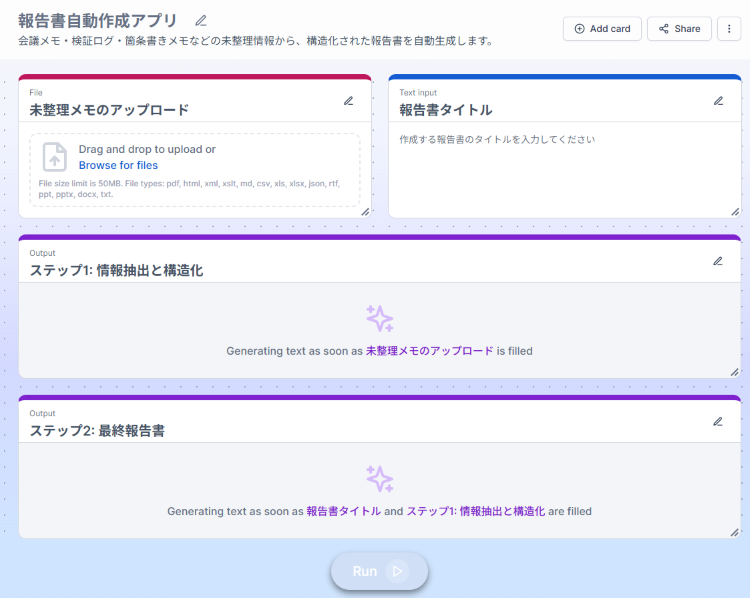The height and width of the screenshot is (598, 750).
Task: Click the ステップ1: 情報抽出と構造化 link in the ステップ2 output
Action: 475,511
